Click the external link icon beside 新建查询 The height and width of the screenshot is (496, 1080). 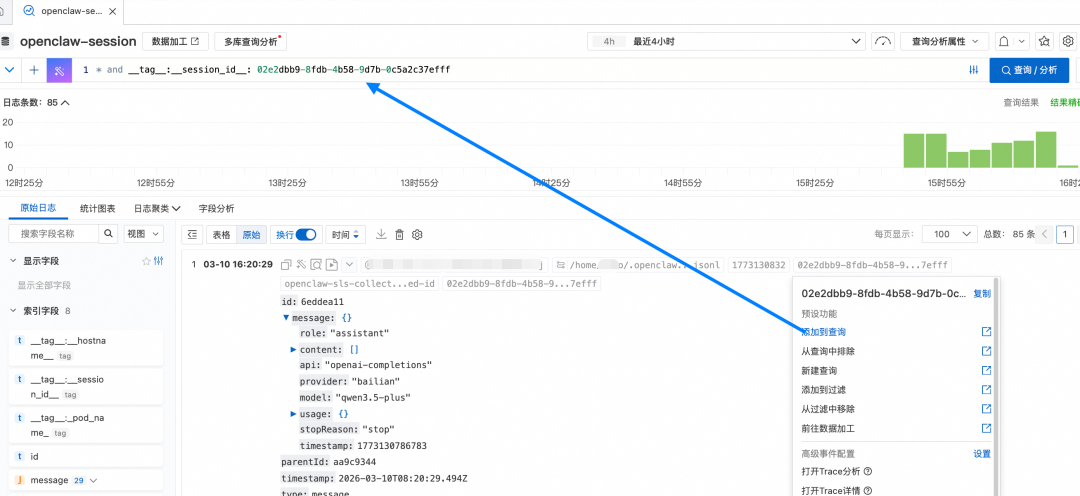[x=986, y=371]
